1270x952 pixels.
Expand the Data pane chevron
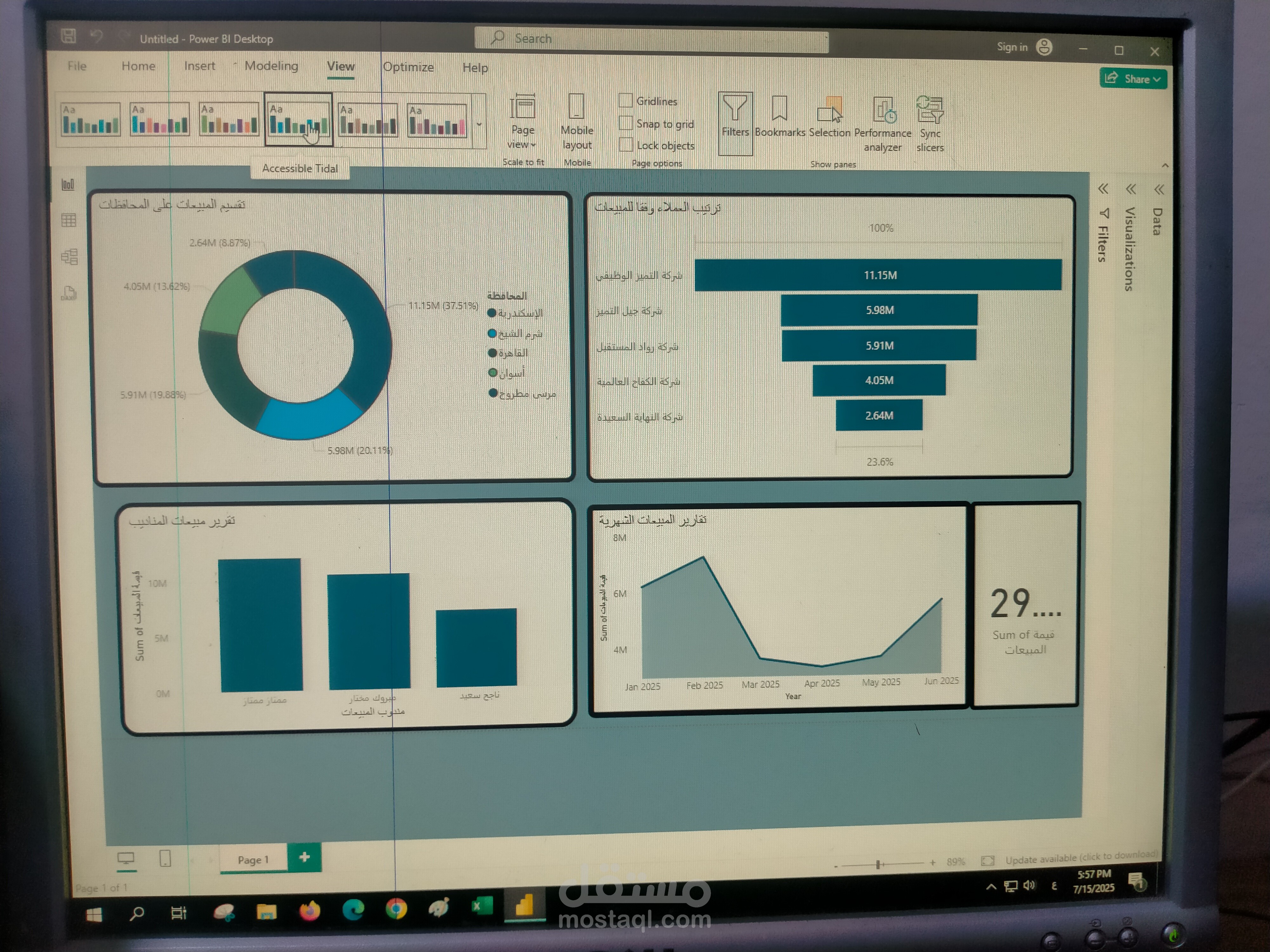1159,189
